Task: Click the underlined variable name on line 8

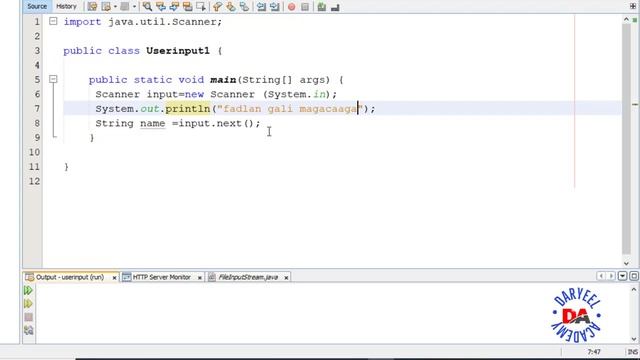Action: pos(153,123)
